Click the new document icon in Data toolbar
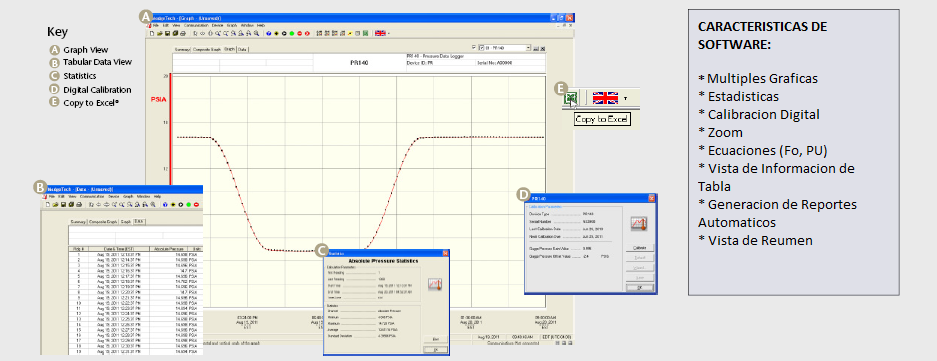 click(48, 204)
